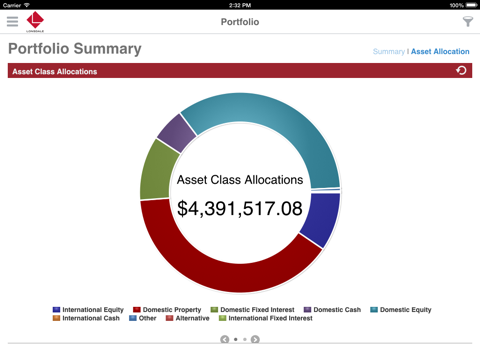Tap the 2:32 PM status bar clock
Image resolution: width=480 pixels, height=360 pixels.
click(240, 5)
